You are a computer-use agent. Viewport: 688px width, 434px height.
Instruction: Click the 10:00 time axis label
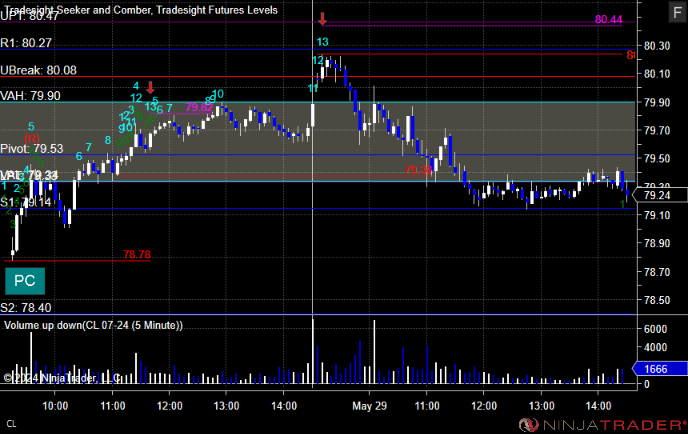click(x=55, y=406)
